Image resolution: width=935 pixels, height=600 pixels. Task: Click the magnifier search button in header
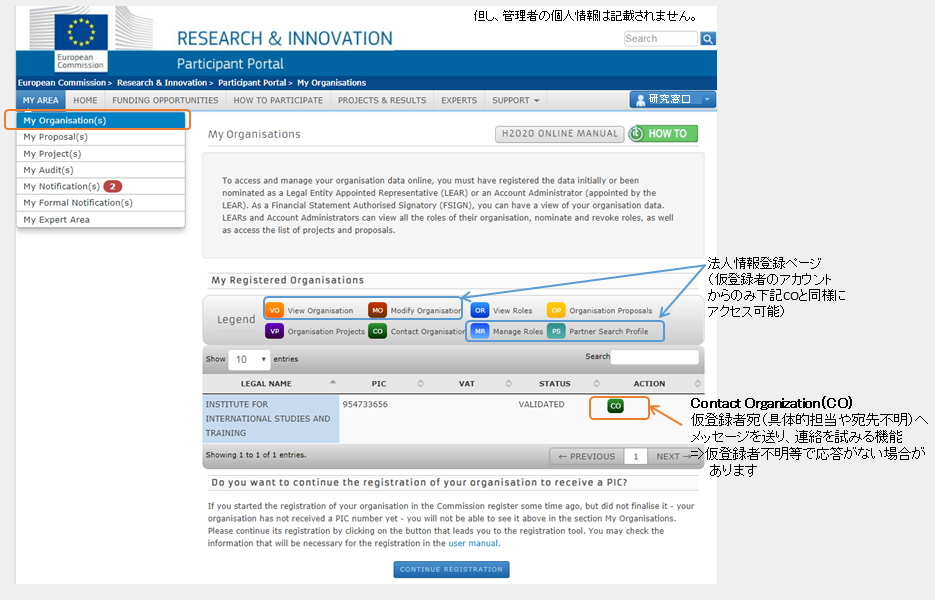coord(708,39)
